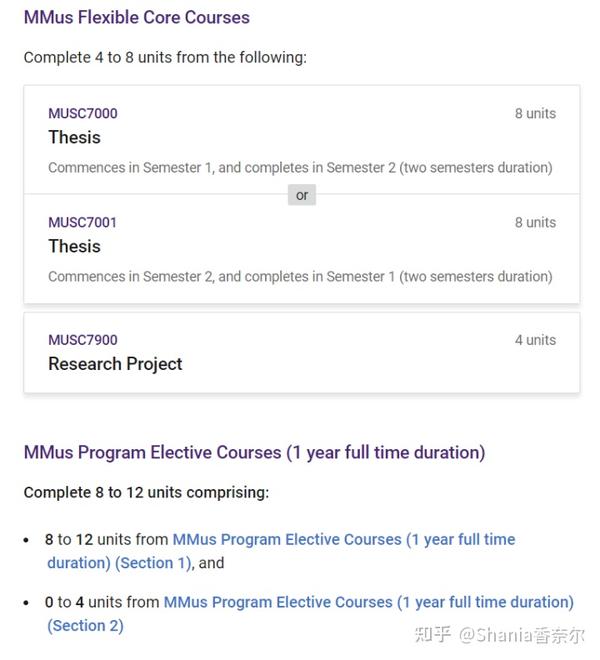
Task: Click the MMus Flexible Core Courses heading
Action: (137, 17)
